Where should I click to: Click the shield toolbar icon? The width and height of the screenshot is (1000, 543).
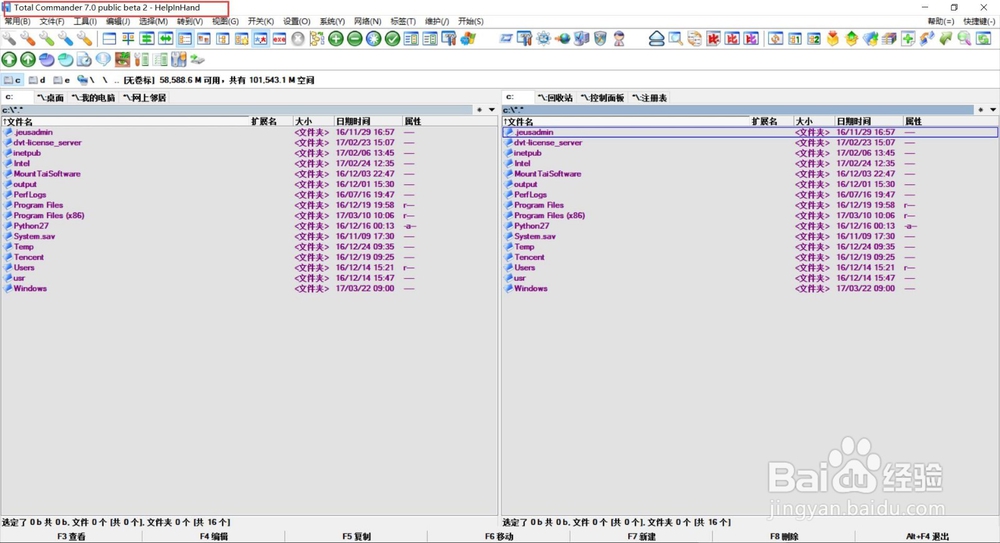[x=600, y=39]
